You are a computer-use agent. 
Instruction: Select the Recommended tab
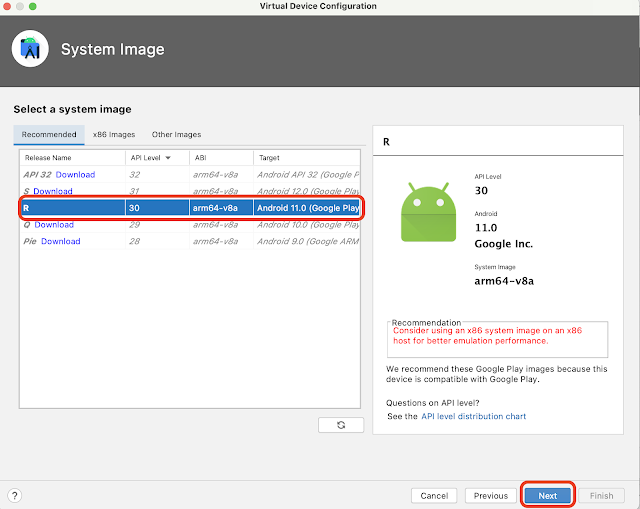(x=50, y=134)
